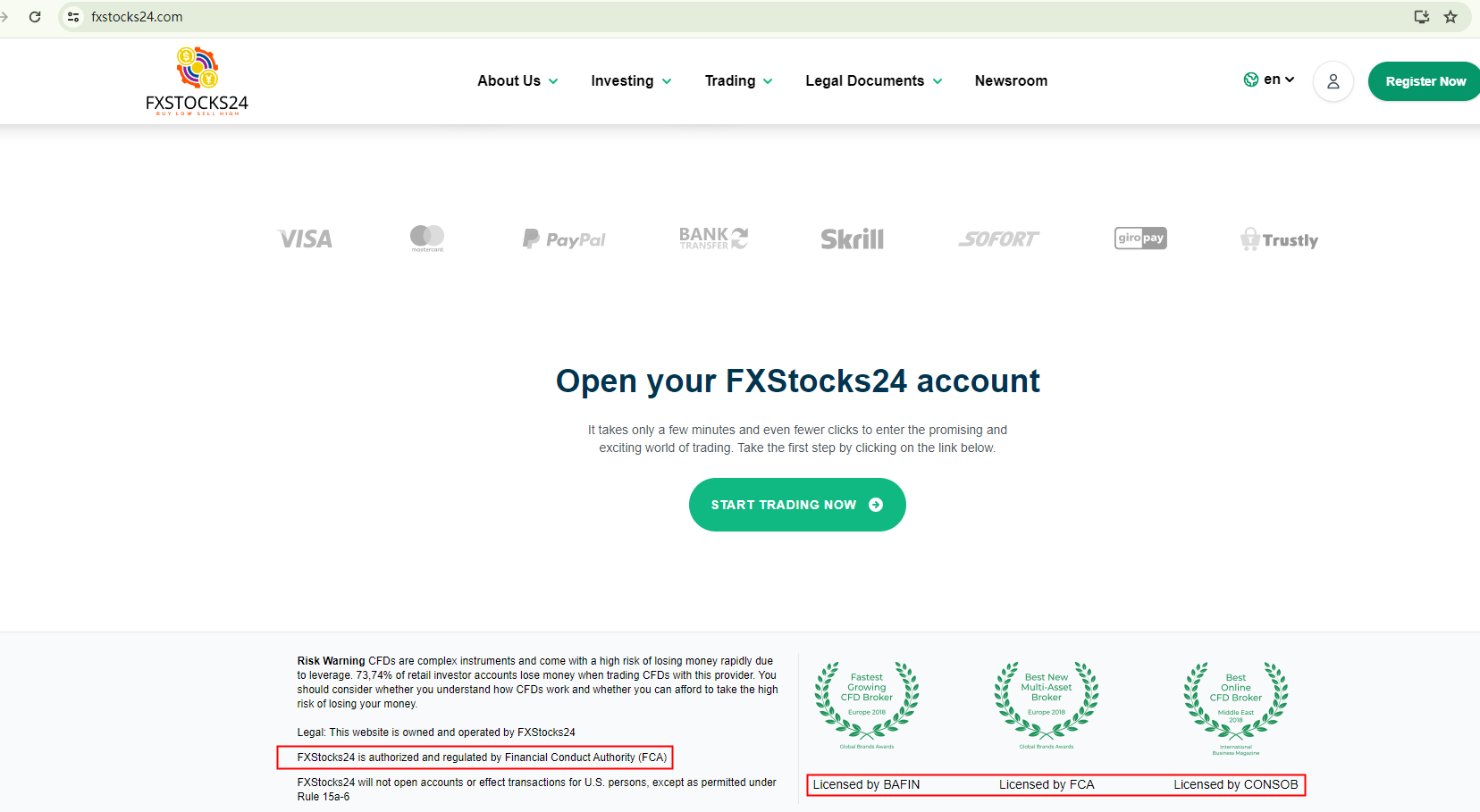Open the user account profile icon

click(1333, 81)
